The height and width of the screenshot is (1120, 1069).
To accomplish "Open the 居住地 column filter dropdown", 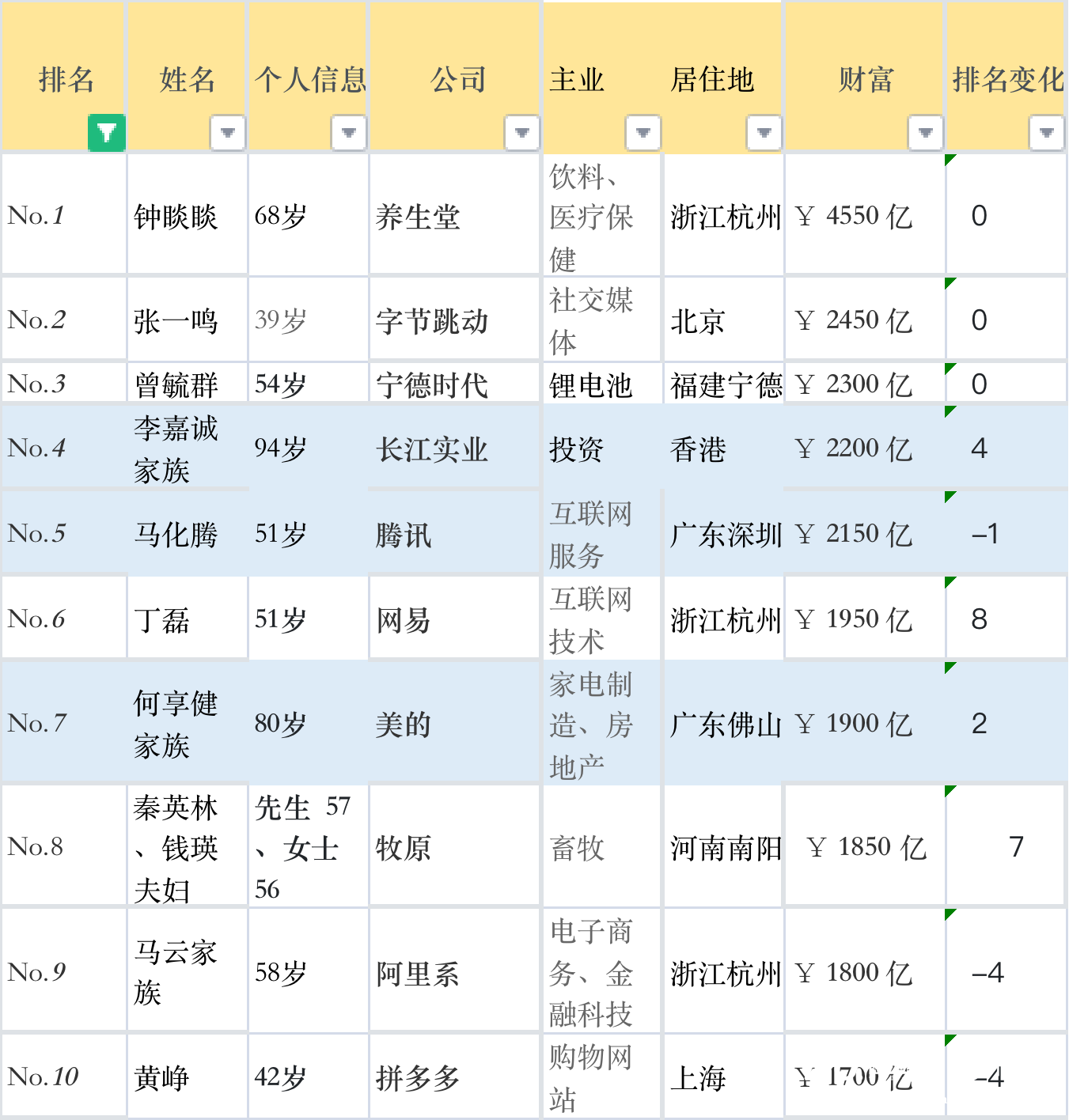I will coord(764,132).
